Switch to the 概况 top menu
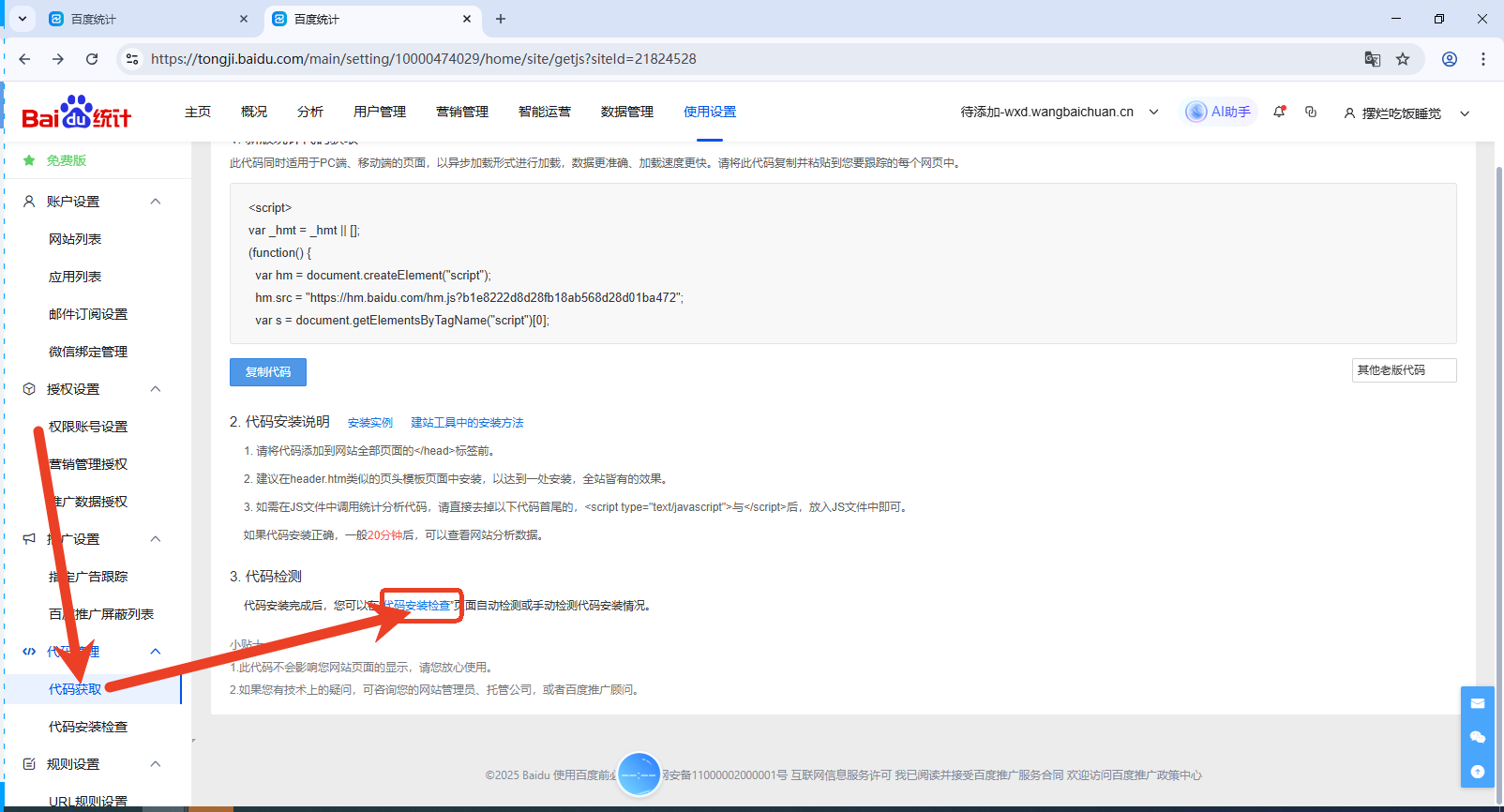This screenshot has height=812, width=1504. point(253,112)
